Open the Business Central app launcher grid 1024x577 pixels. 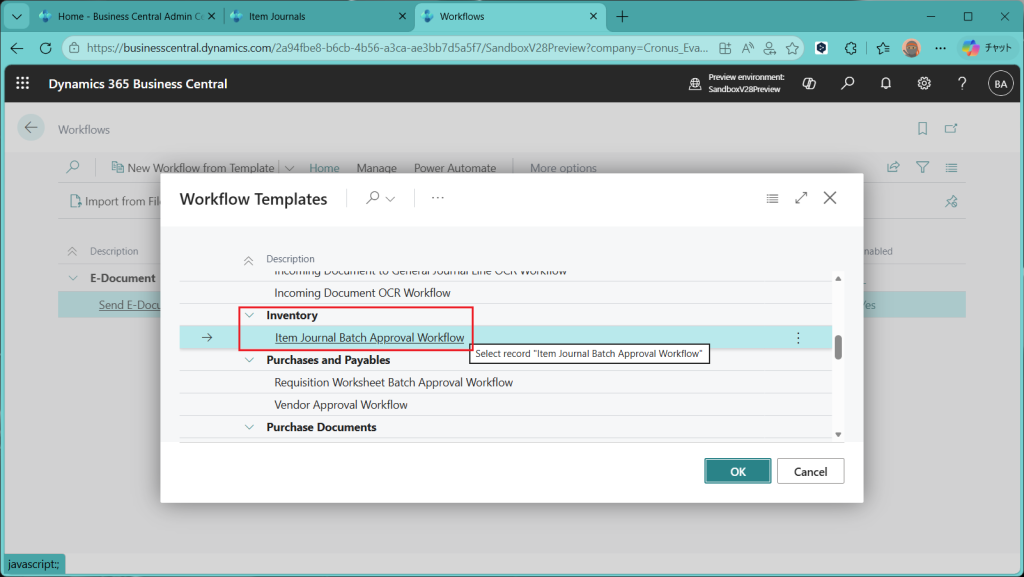(x=23, y=84)
